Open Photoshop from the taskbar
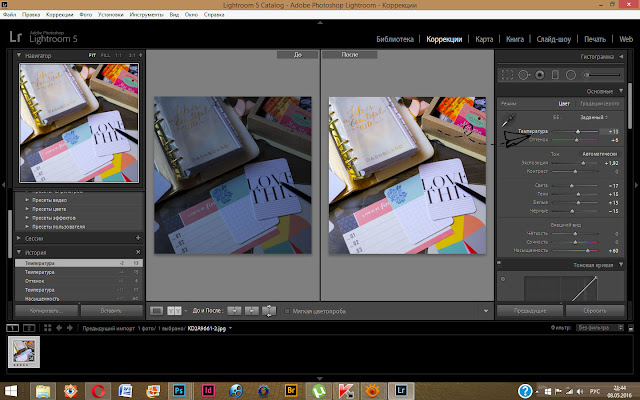This screenshot has width=640, height=400. pos(178,391)
